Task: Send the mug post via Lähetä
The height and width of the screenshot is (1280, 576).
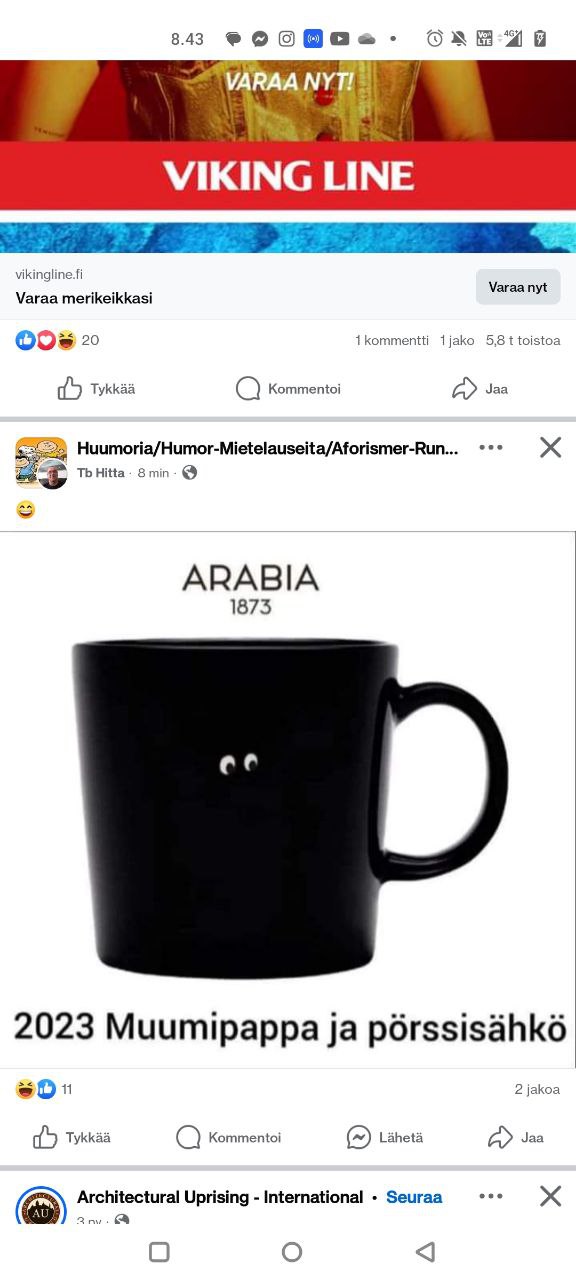Action: [385, 1137]
